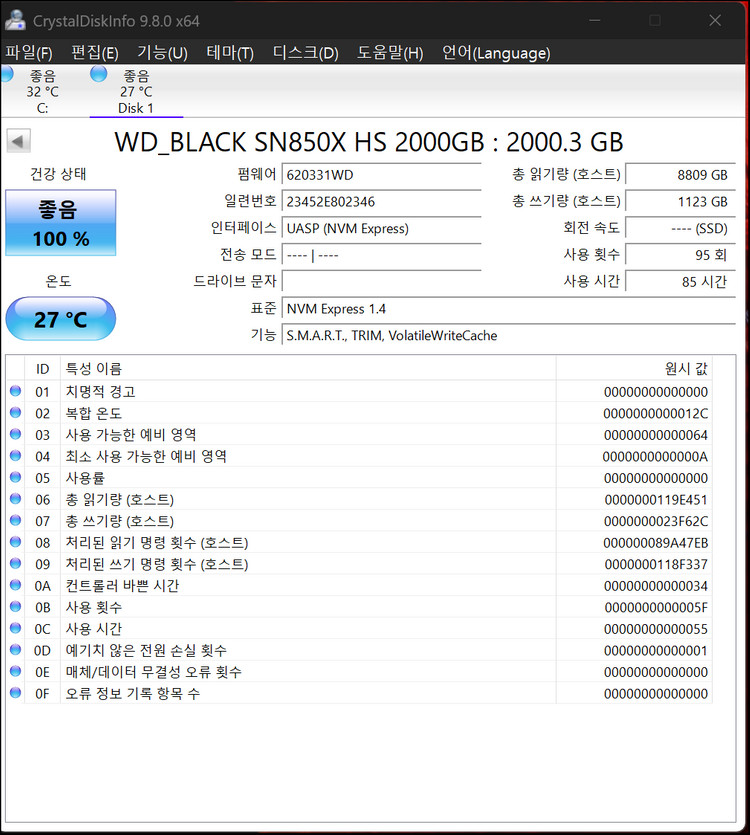The width and height of the screenshot is (750, 835).
Task: Click the power on hours value 85 시간
Action: coord(680,281)
